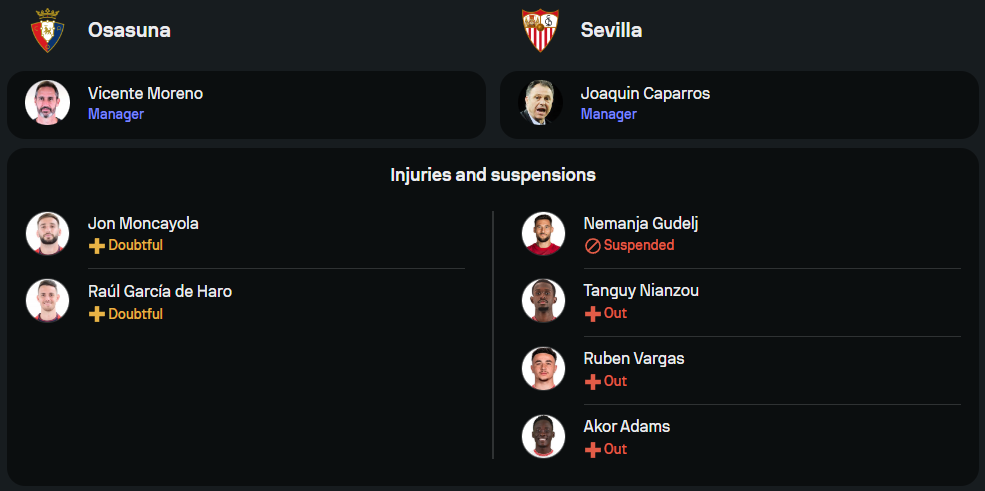Click the suspended icon under Gudelj
The width and height of the screenshot is (985, 491).
(592, 246)
